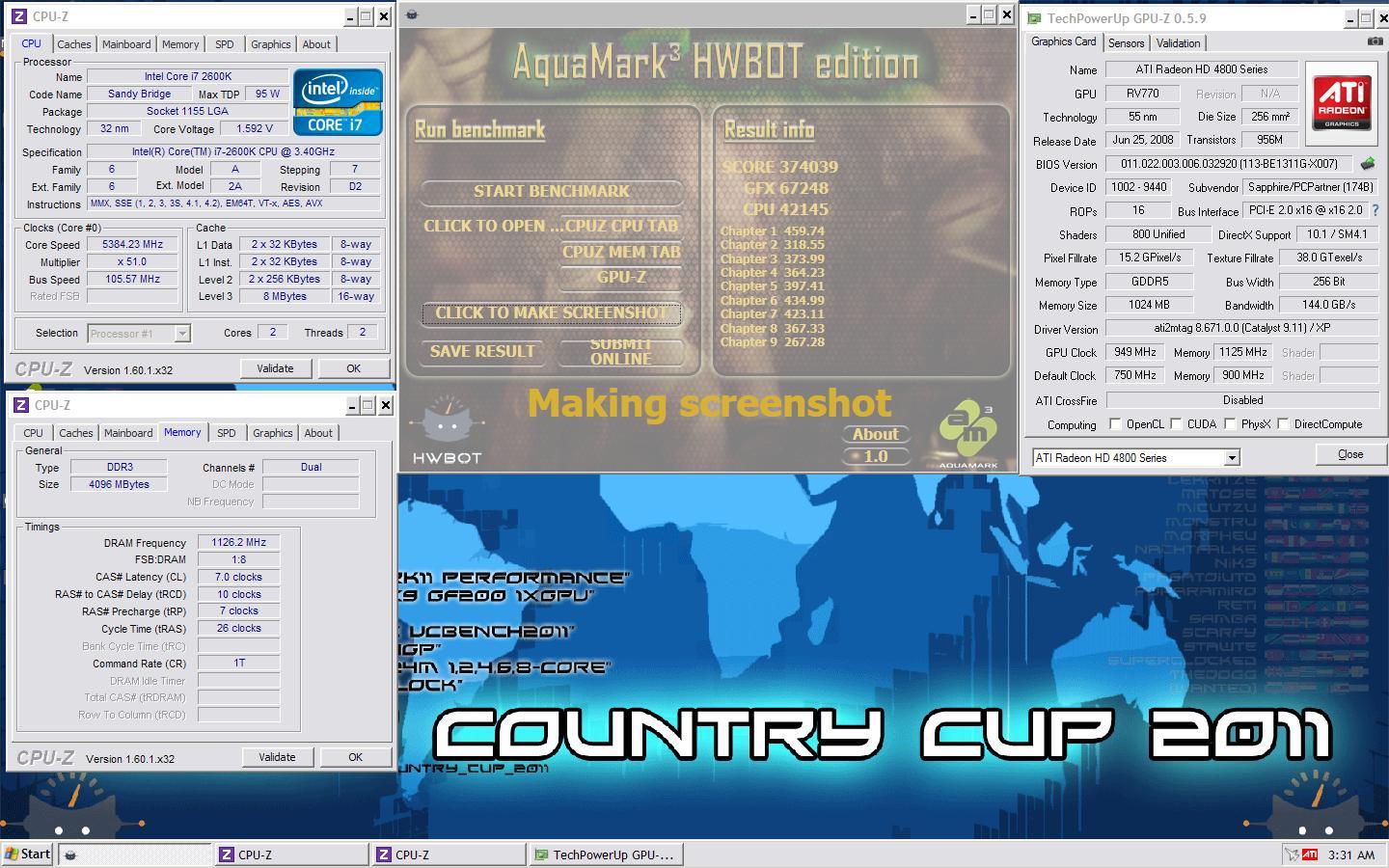This screenshot has width=1389, height=868.
Task: Click the second CPU-Z taskbar button
Action: click(449, 854)
